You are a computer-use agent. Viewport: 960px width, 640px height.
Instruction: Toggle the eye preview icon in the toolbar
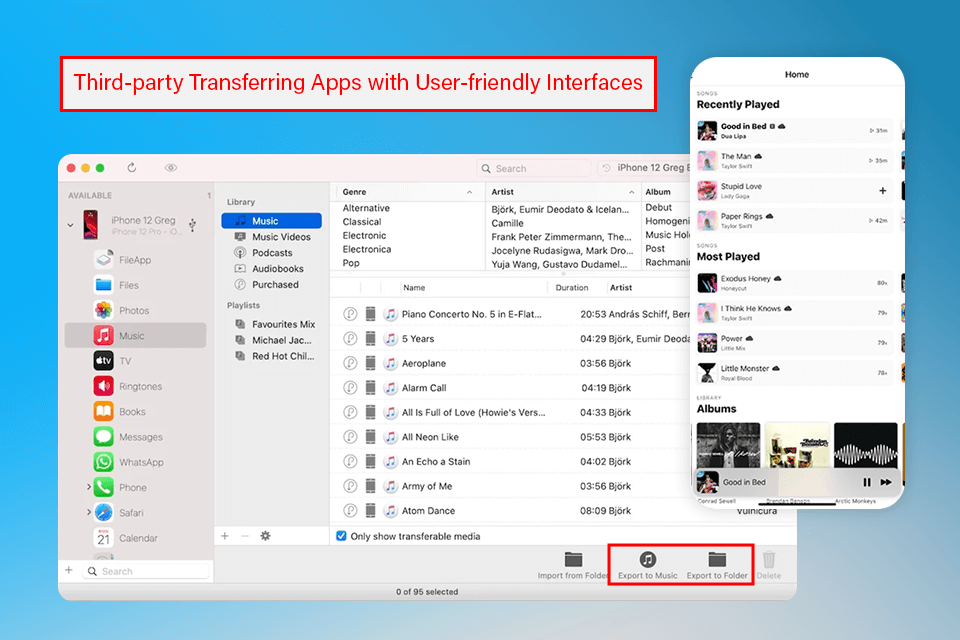coord(171,167)
